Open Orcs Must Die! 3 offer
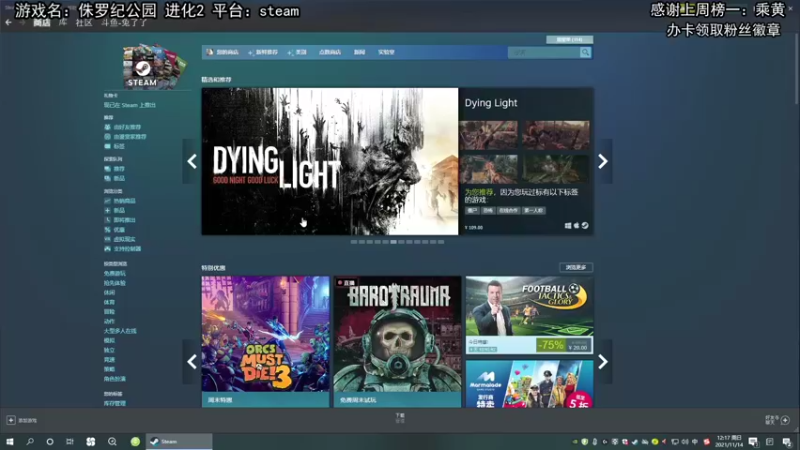The height and width of the screenshot is (450, 800). pos(265,341)
